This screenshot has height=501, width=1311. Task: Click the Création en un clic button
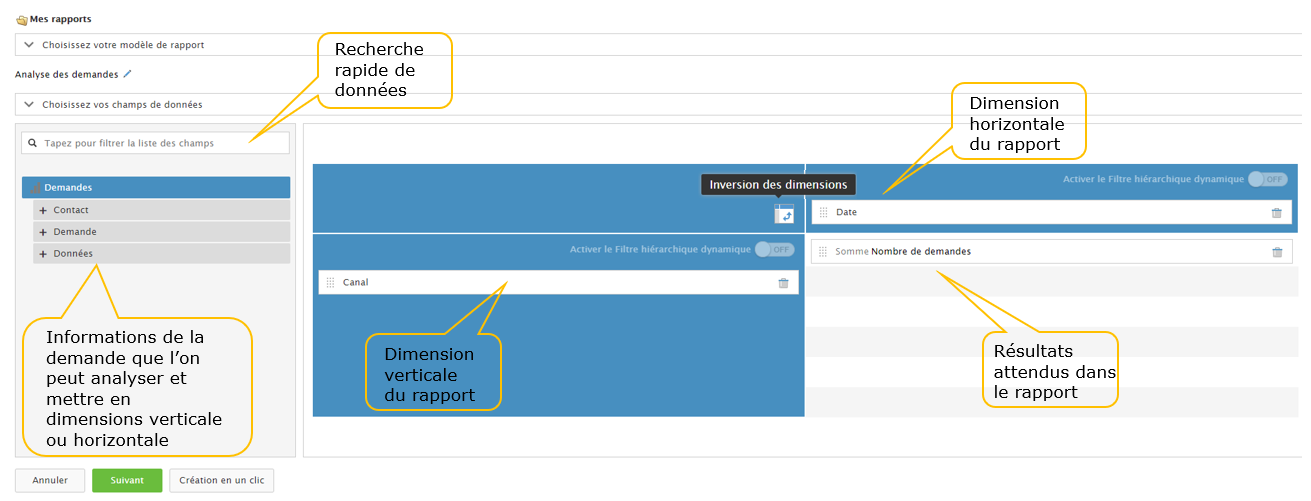pyautogui.click(x=221, y=480)
